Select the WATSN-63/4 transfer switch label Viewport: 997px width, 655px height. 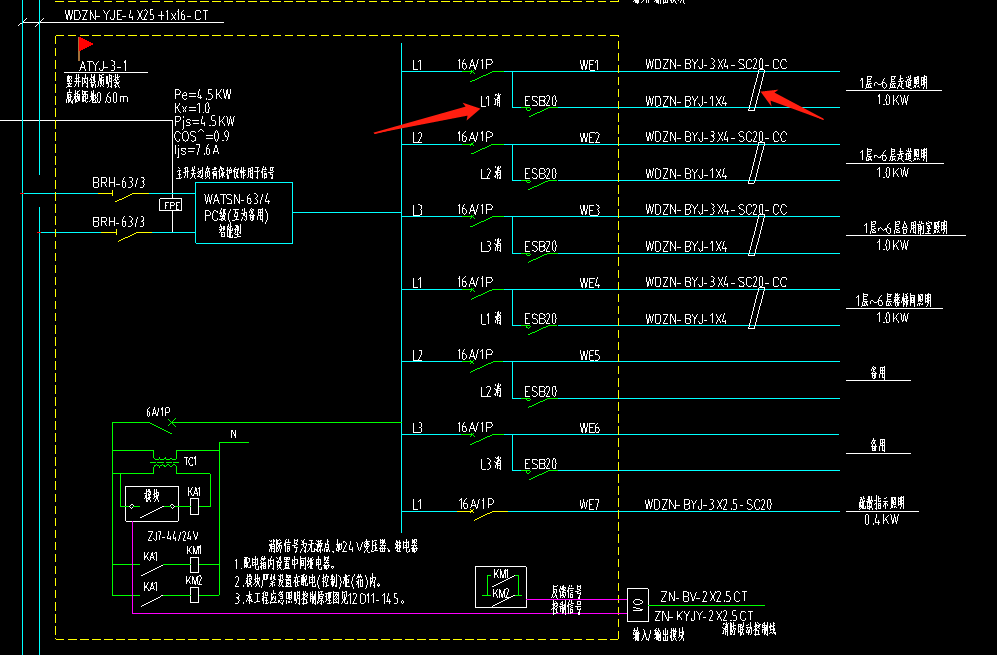(237, 199)
